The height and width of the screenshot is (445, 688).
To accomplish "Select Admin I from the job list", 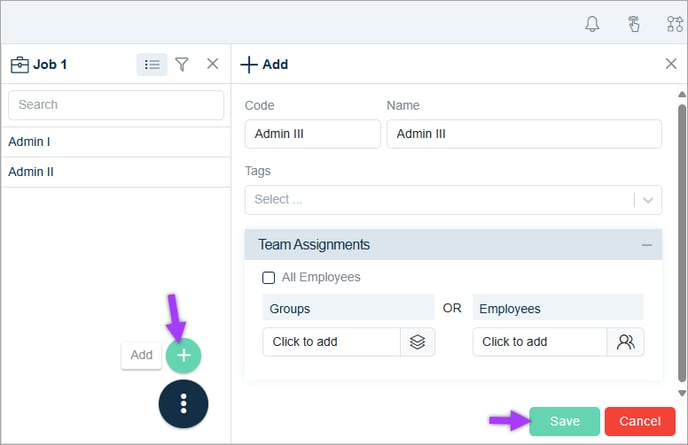I will coord(116,142).
